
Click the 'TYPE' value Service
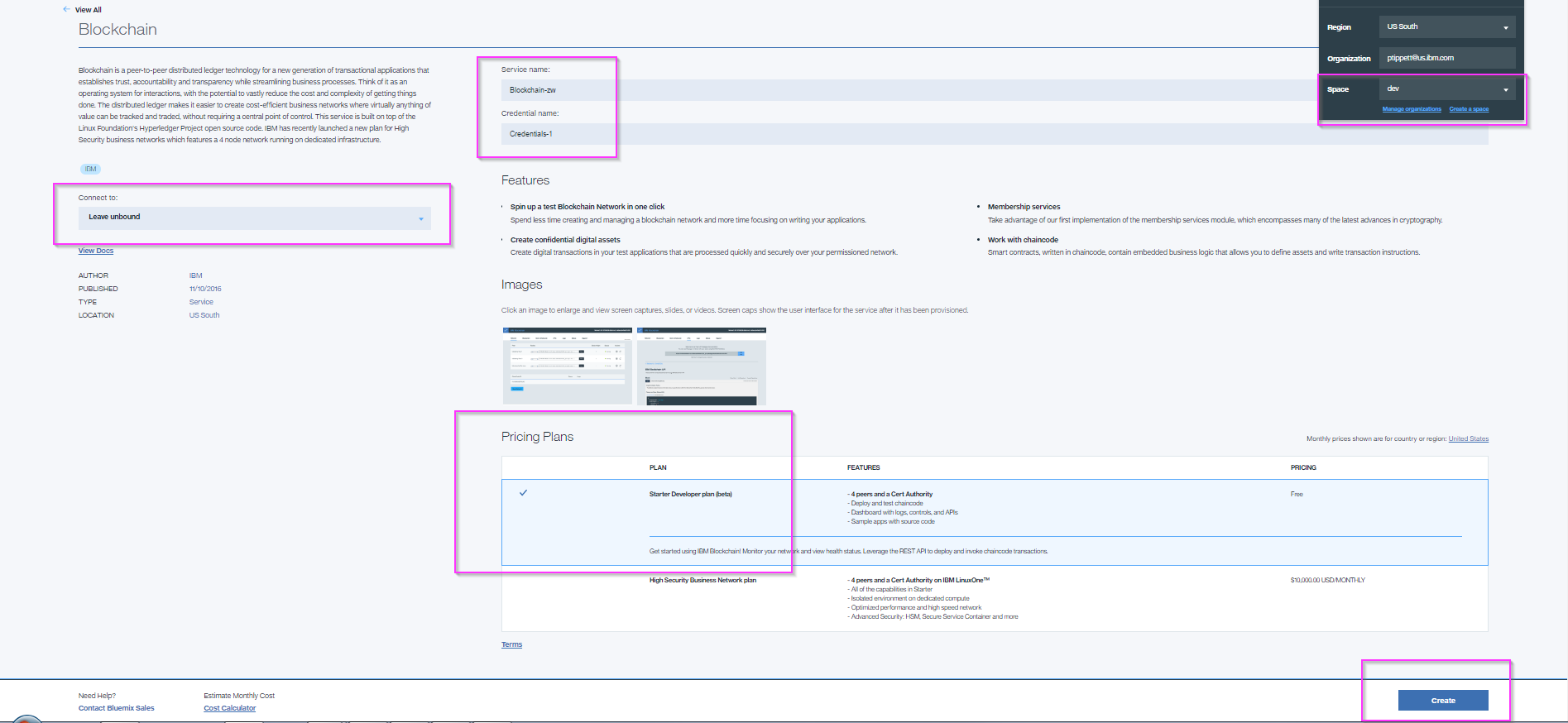tap(201, 302)
